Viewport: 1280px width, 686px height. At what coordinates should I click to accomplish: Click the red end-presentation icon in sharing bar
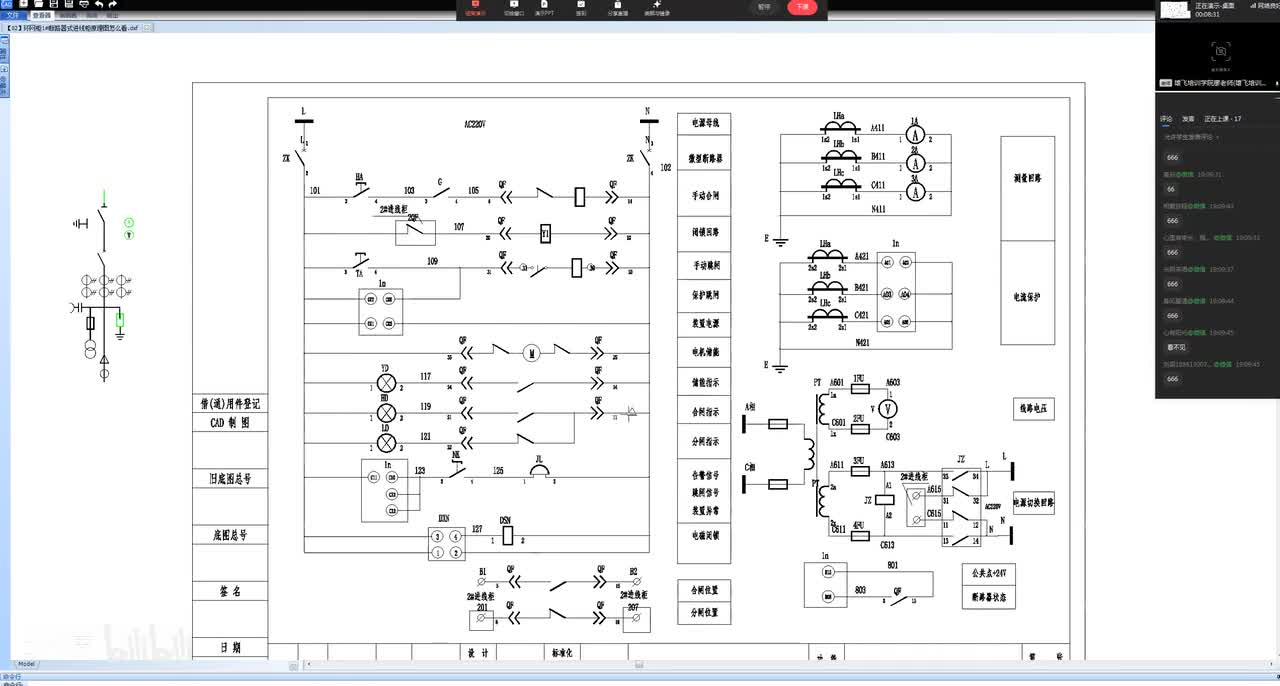(x=475, y=8)
